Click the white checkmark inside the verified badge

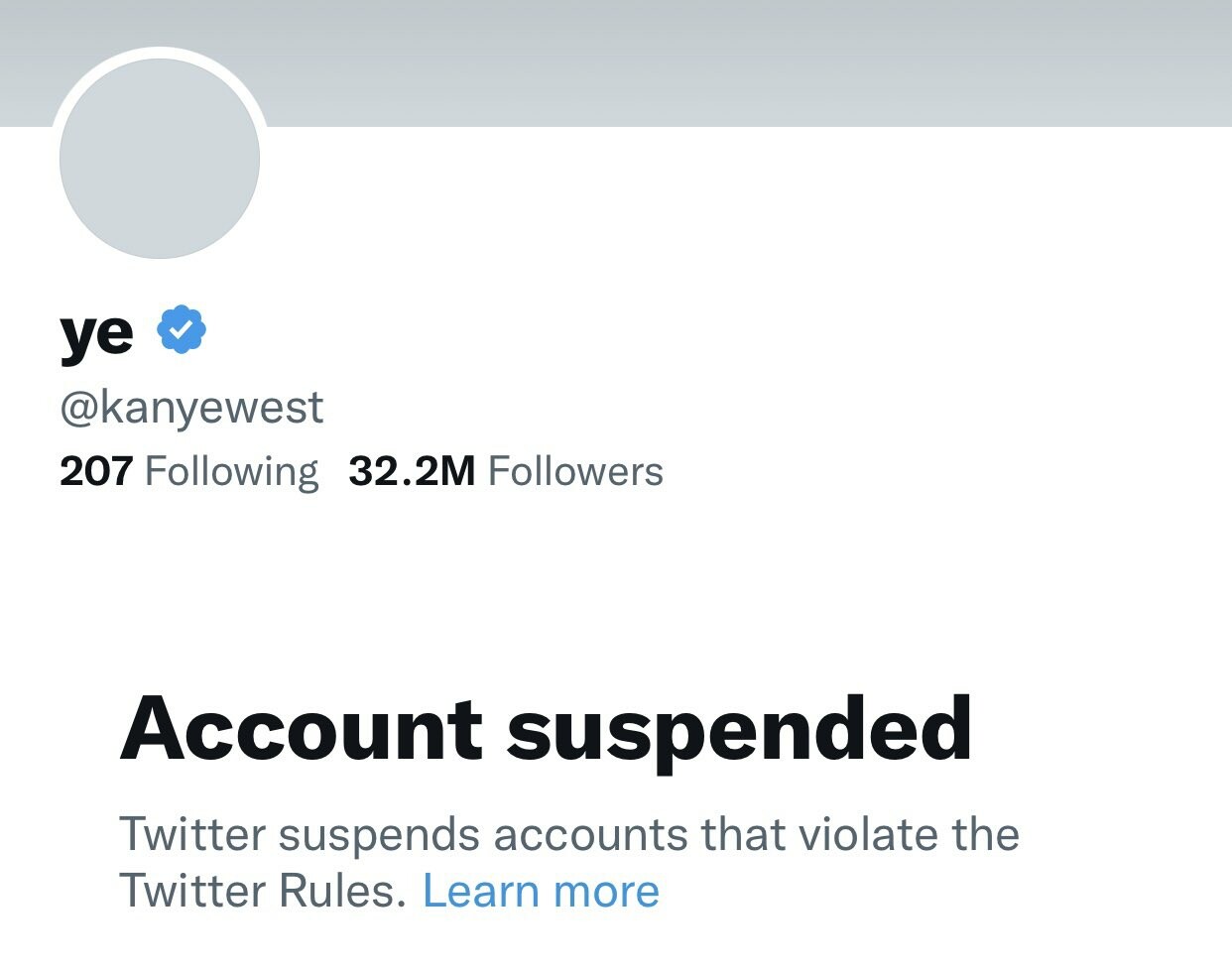182,330
